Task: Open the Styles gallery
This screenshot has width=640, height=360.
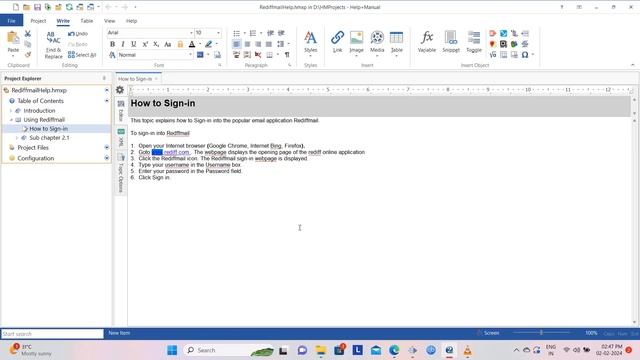Action: [x=310, y=42]
